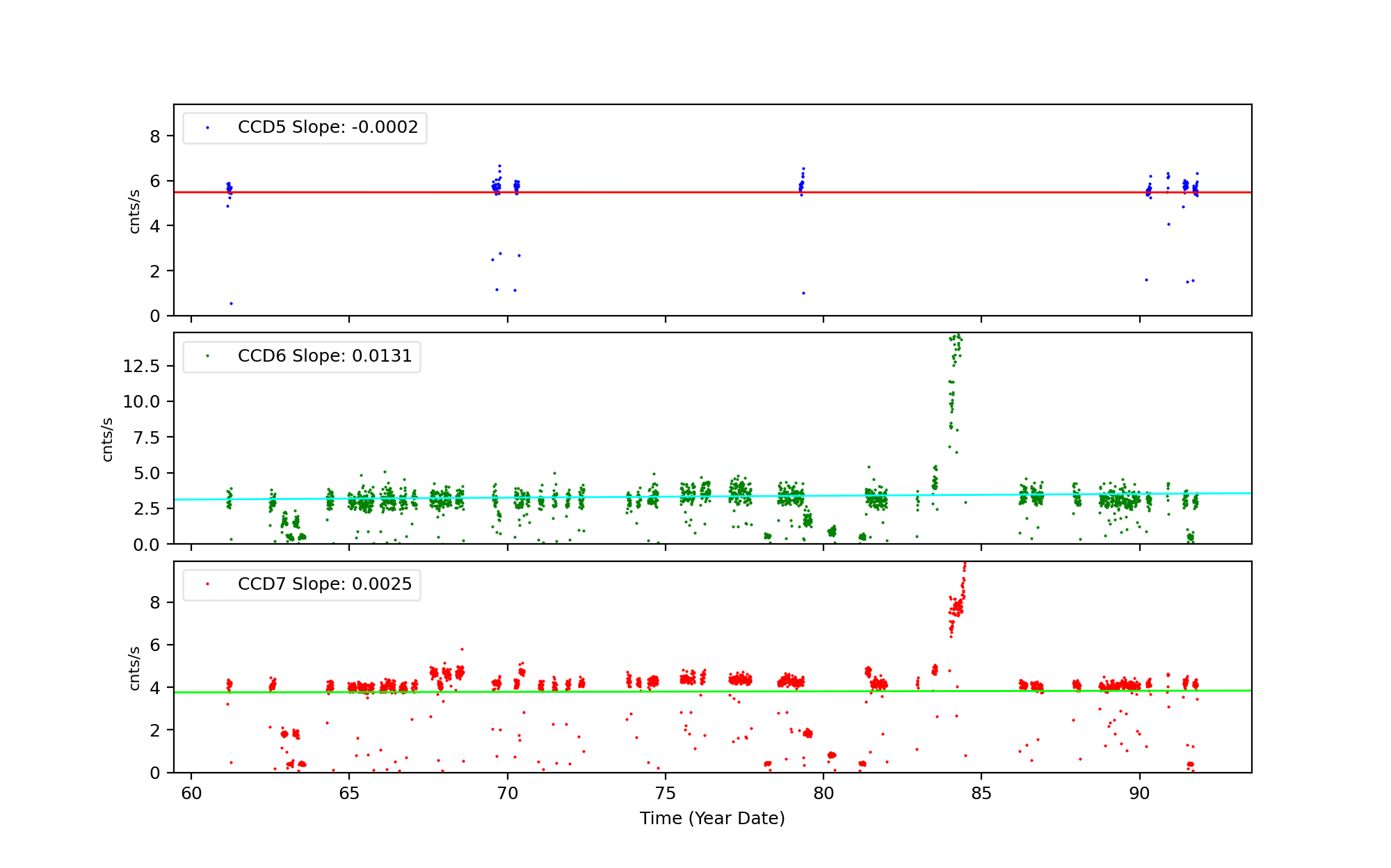Click the CCD7 Slope legend entry
Viewport: 1391px width, 868px height.
[x=324, y=584]
